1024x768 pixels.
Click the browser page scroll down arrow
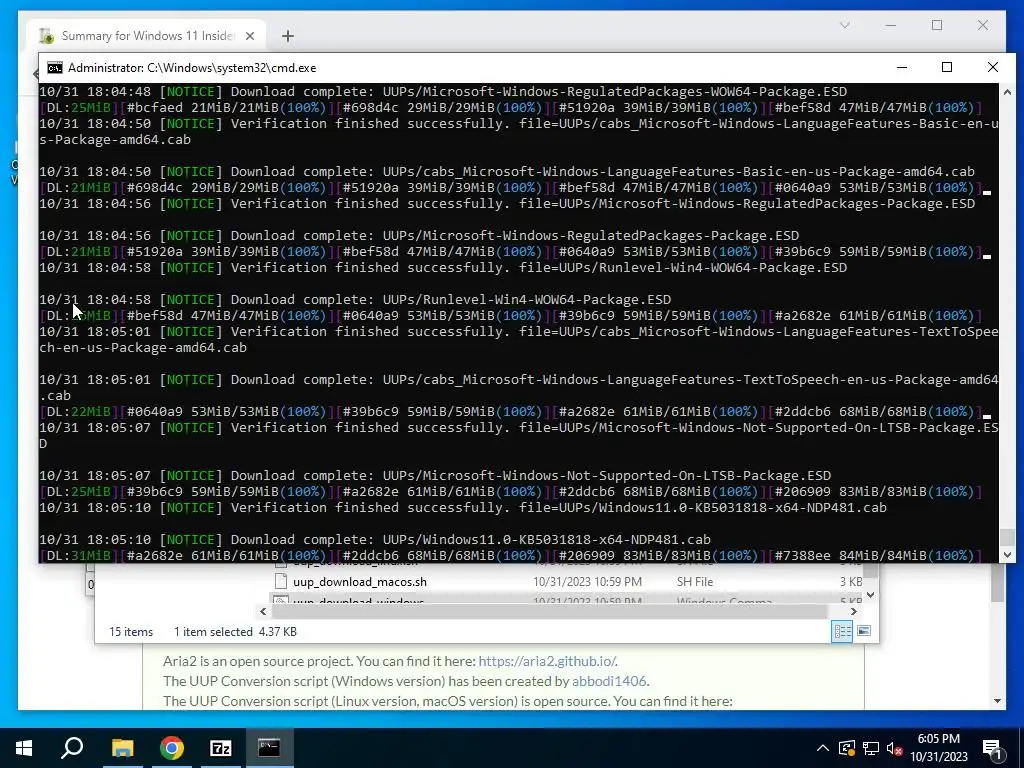click(x=997, y=701)
